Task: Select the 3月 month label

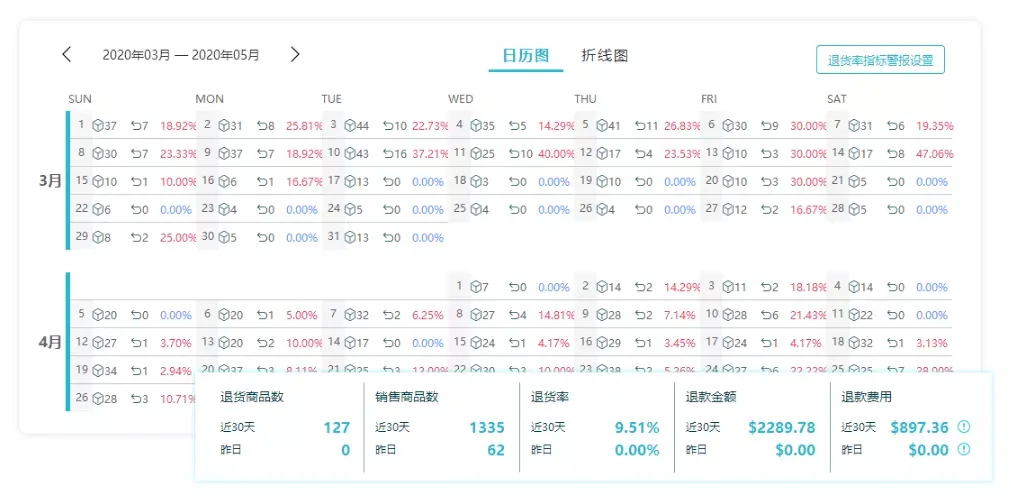Action: coord(50,182)
